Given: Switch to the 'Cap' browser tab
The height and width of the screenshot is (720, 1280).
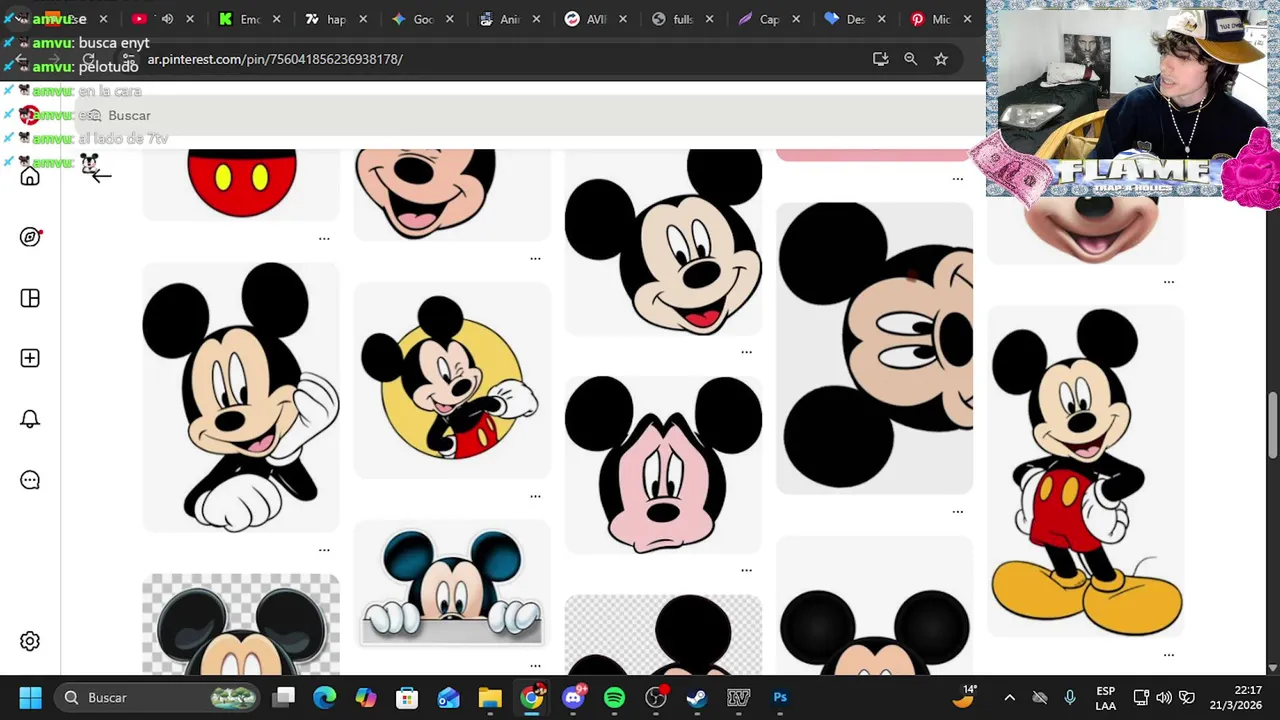Looking at the screenshot, I should [759, 19].
